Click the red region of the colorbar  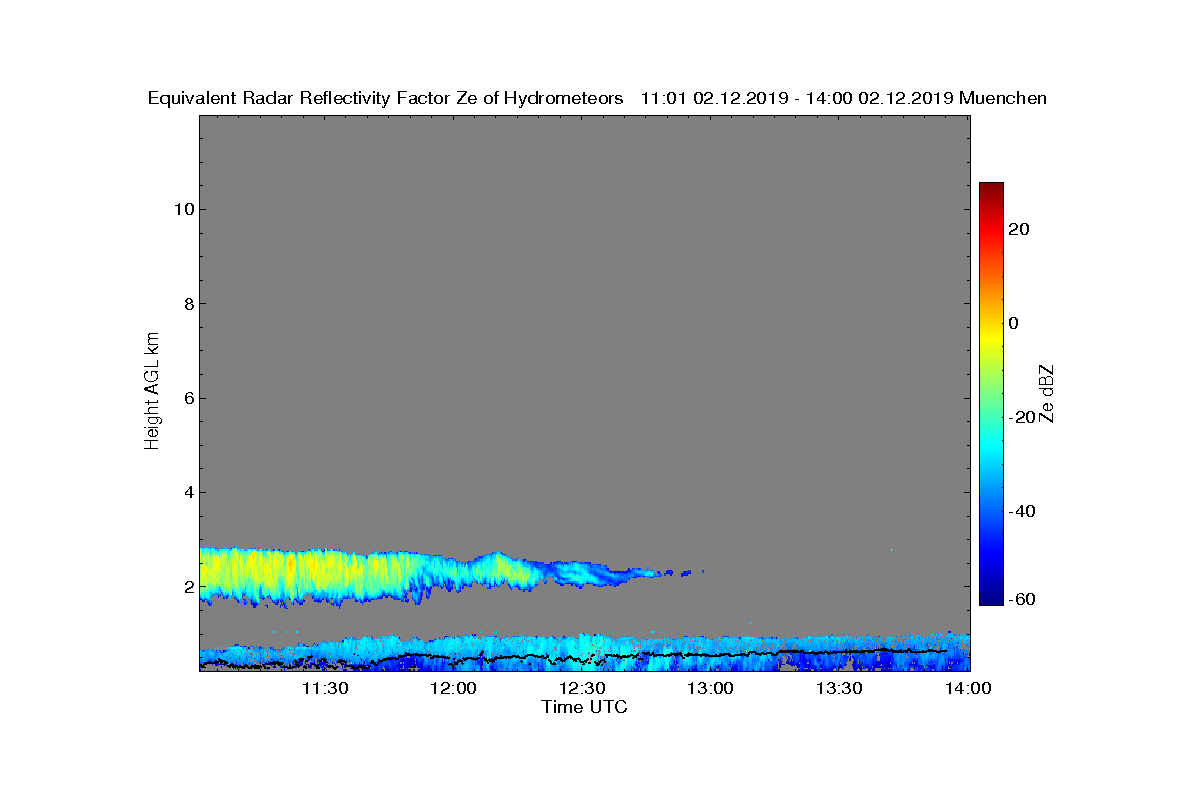click(991, 230)
